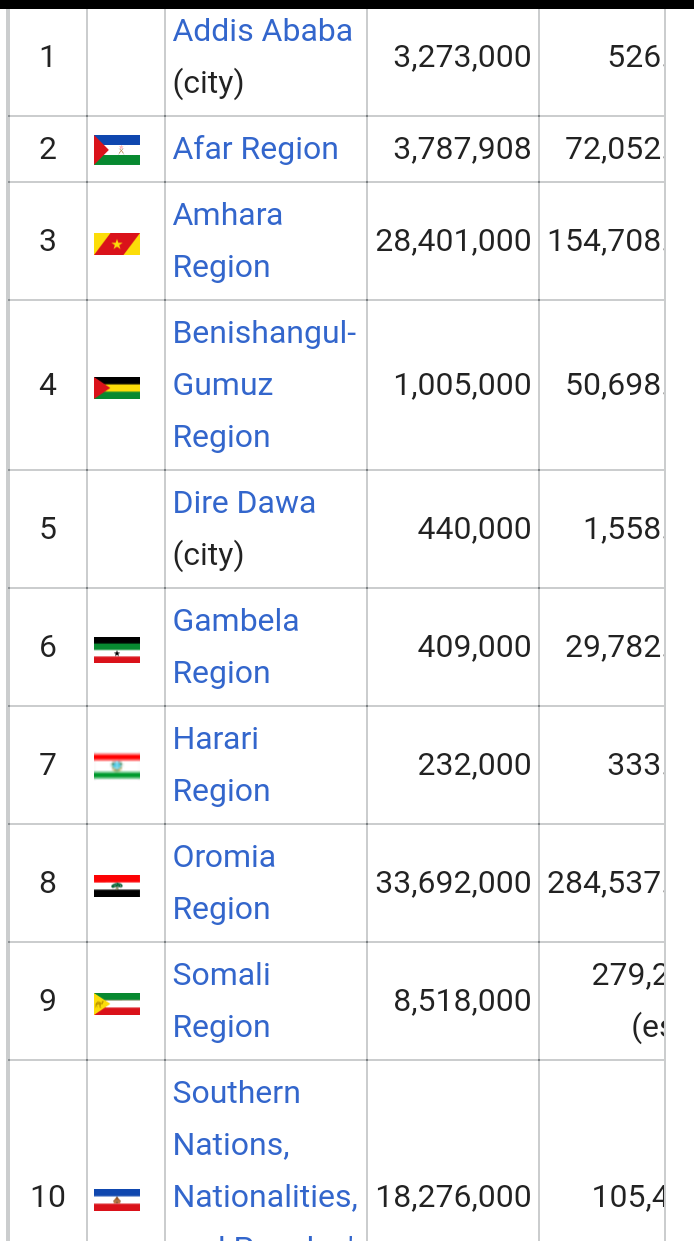Open the Benishangul-Gumuz Region link
The height and width of the screenshot is (1241, 694).
[264, 384]
